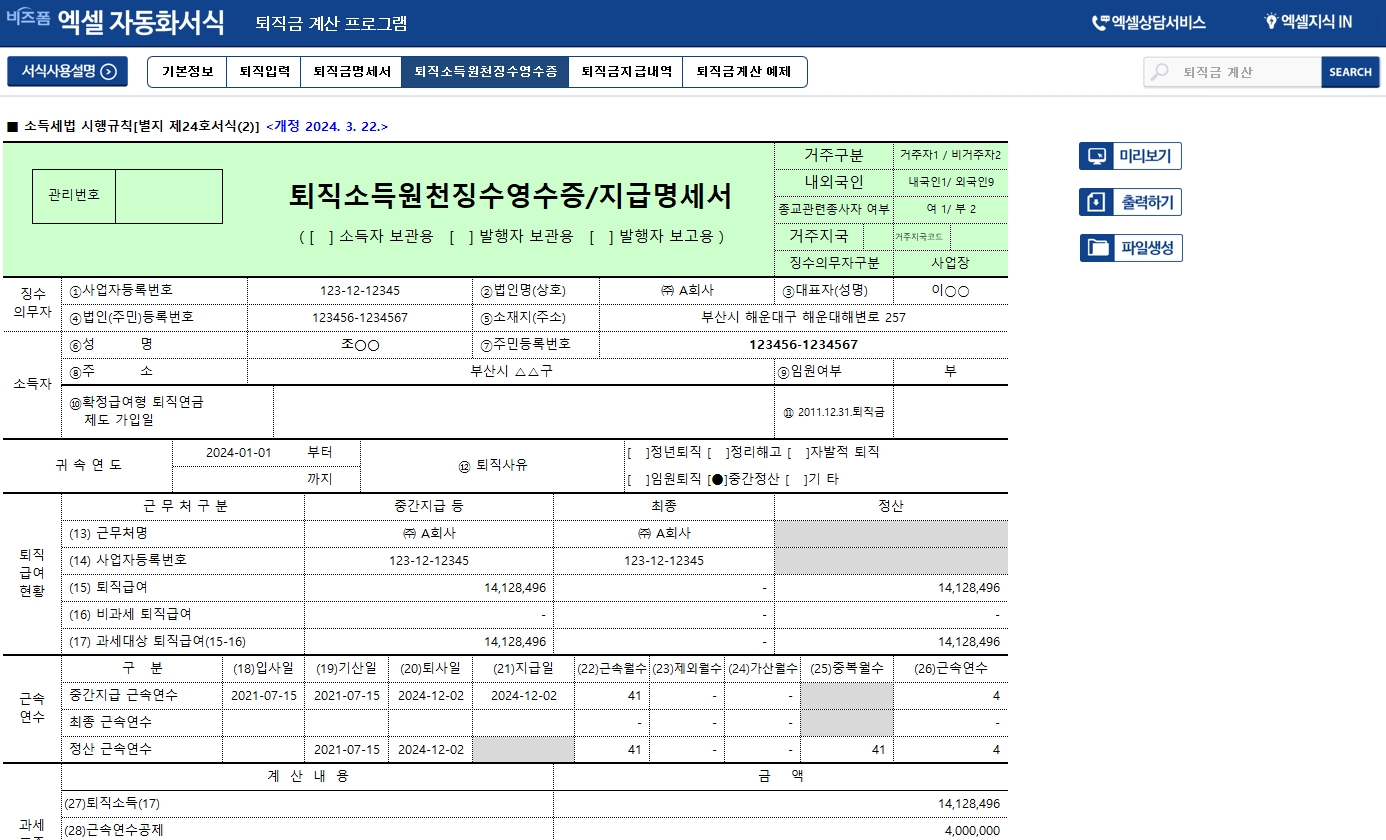Click the 미리보기 preview button label
Viewport: 1386px width, 840px height.
pos(1145,157)
